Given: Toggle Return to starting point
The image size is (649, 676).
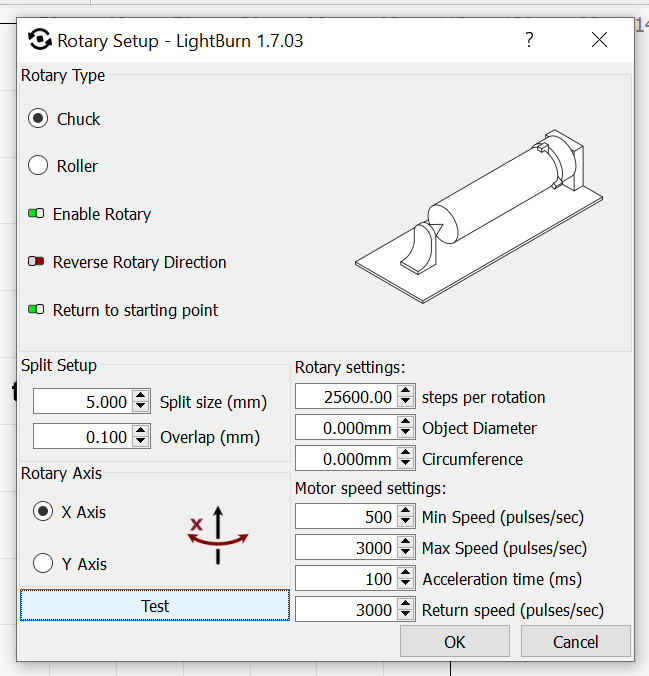Looking at the screenshot, I should click(x=36, y=310).
